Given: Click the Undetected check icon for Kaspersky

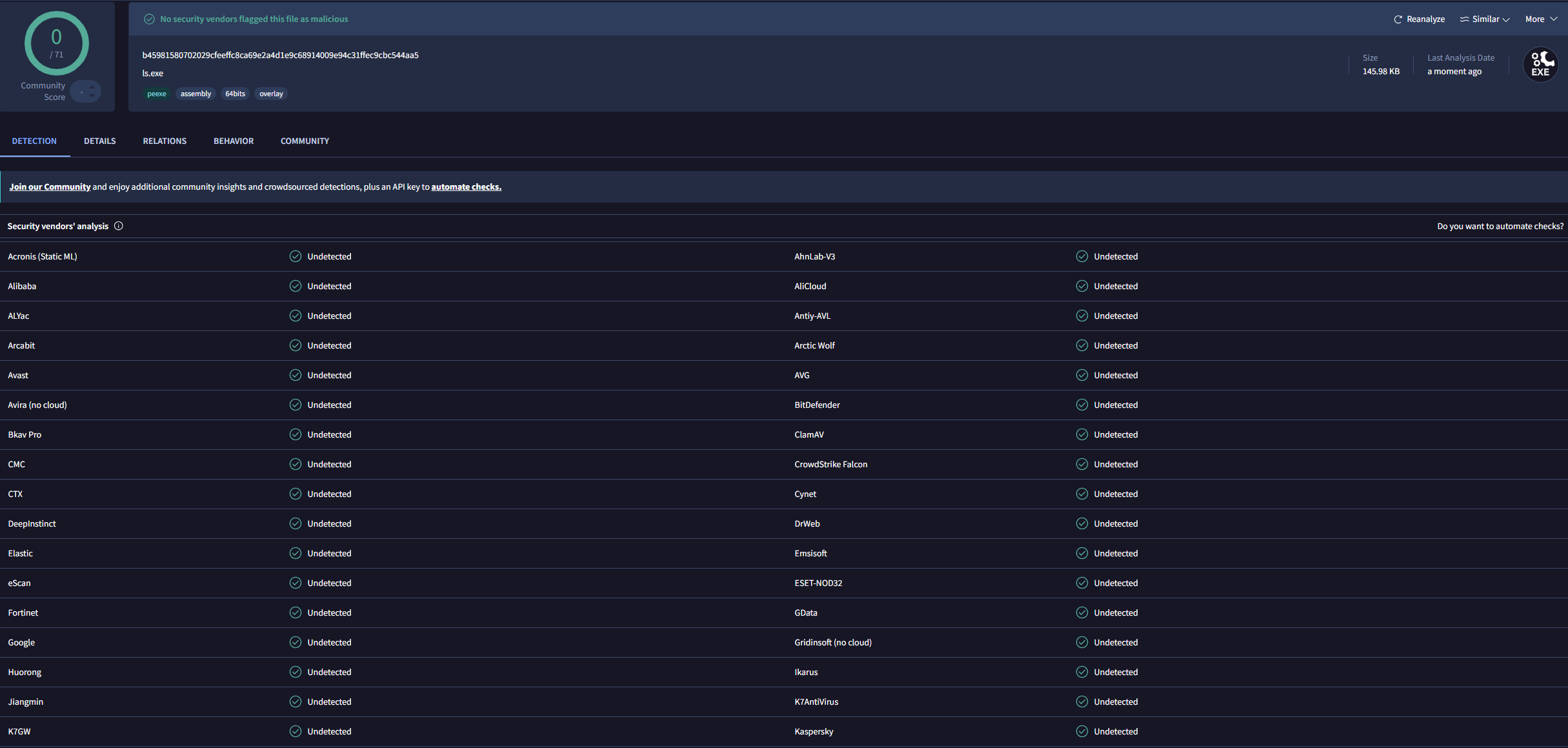Looking at the screenshot, I should (x=1082, y=731).
